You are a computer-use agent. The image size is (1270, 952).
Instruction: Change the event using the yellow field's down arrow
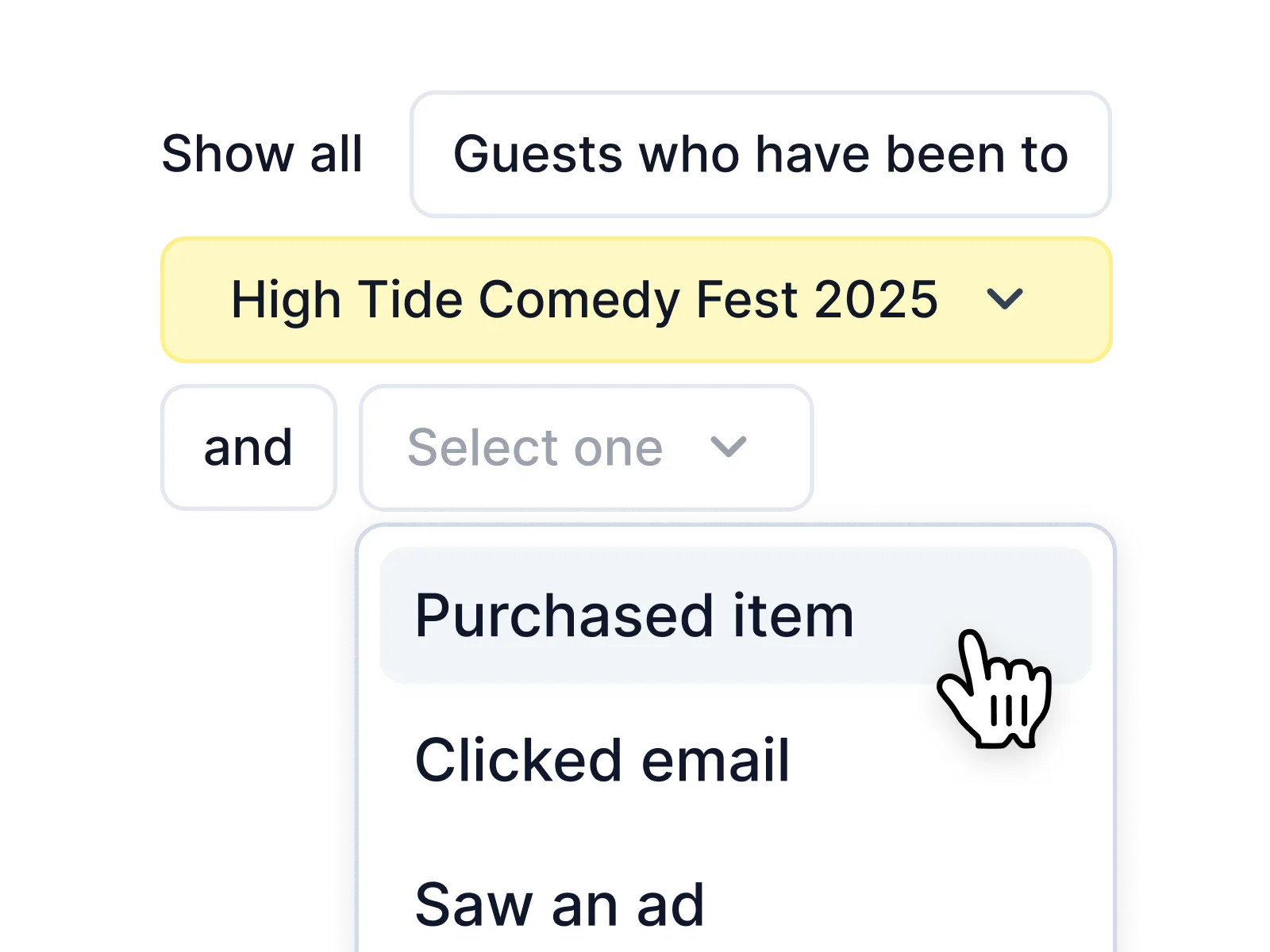1004,300
